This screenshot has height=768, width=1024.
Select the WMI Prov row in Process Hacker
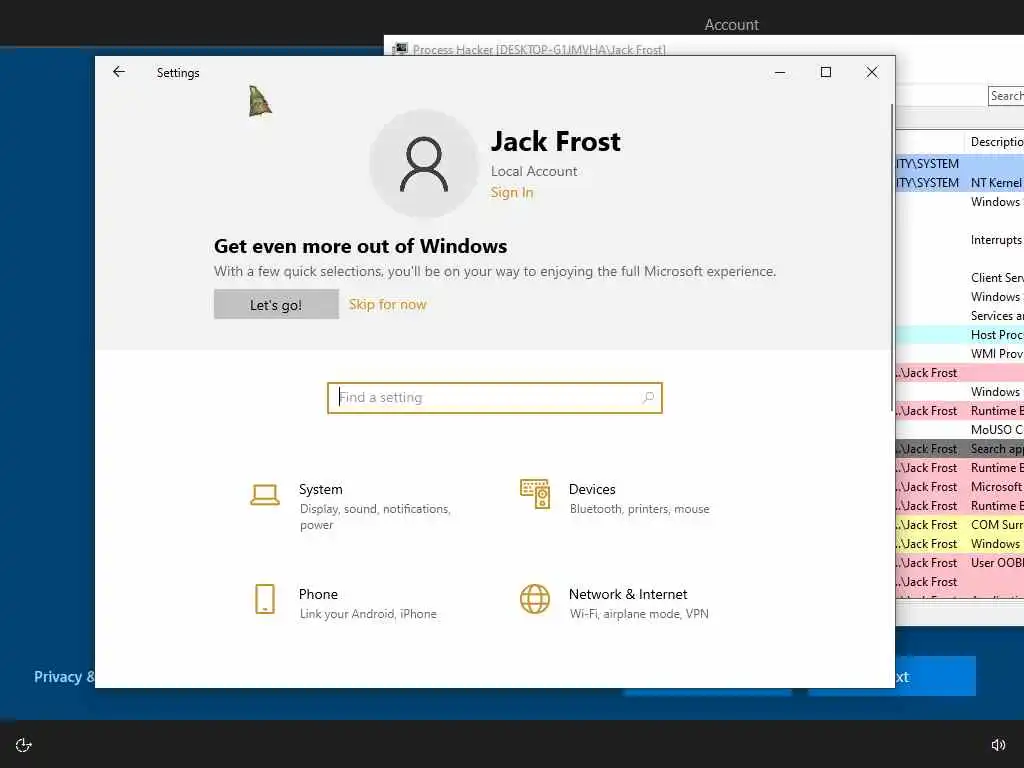[x=959, y=354]
